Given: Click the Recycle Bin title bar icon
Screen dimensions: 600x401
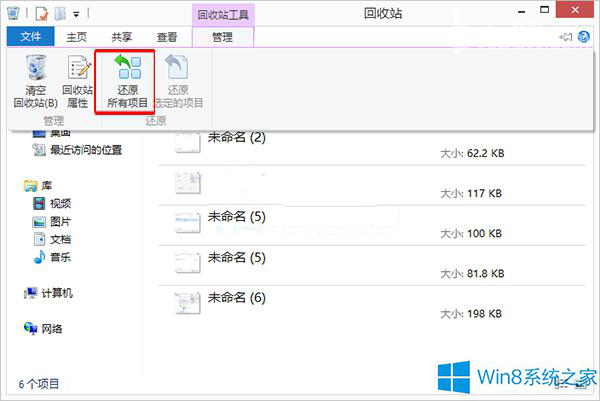Looking at the screenshot, I should (13, 13).
